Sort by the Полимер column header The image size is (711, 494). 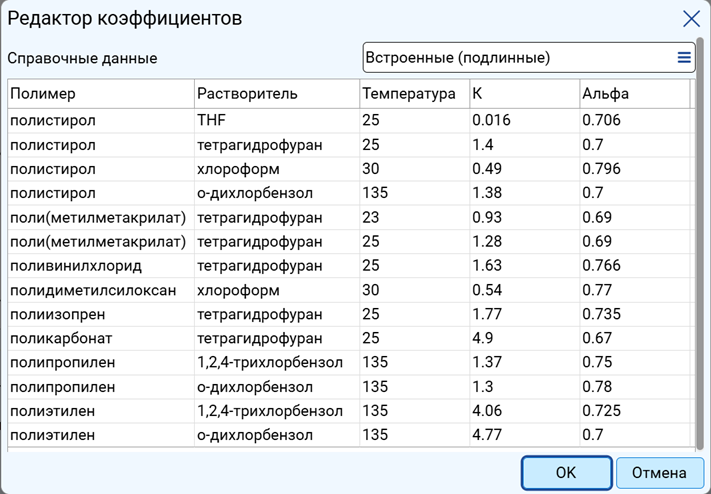[101, 94]
